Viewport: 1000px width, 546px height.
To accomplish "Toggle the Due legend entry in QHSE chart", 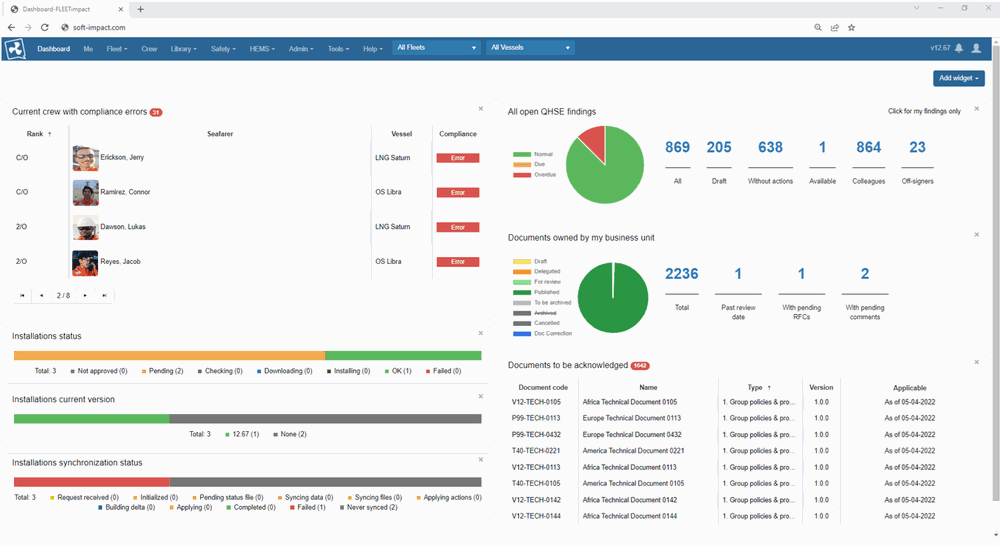I will tap(529, 165).
